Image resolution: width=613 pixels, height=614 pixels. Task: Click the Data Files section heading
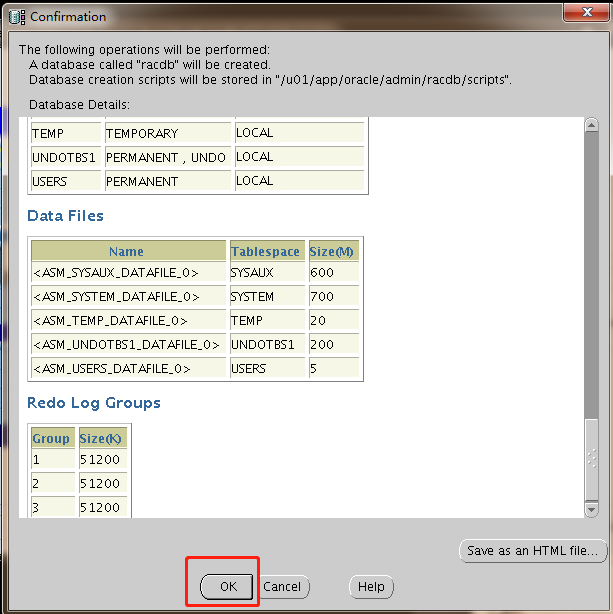coord(65,216)
